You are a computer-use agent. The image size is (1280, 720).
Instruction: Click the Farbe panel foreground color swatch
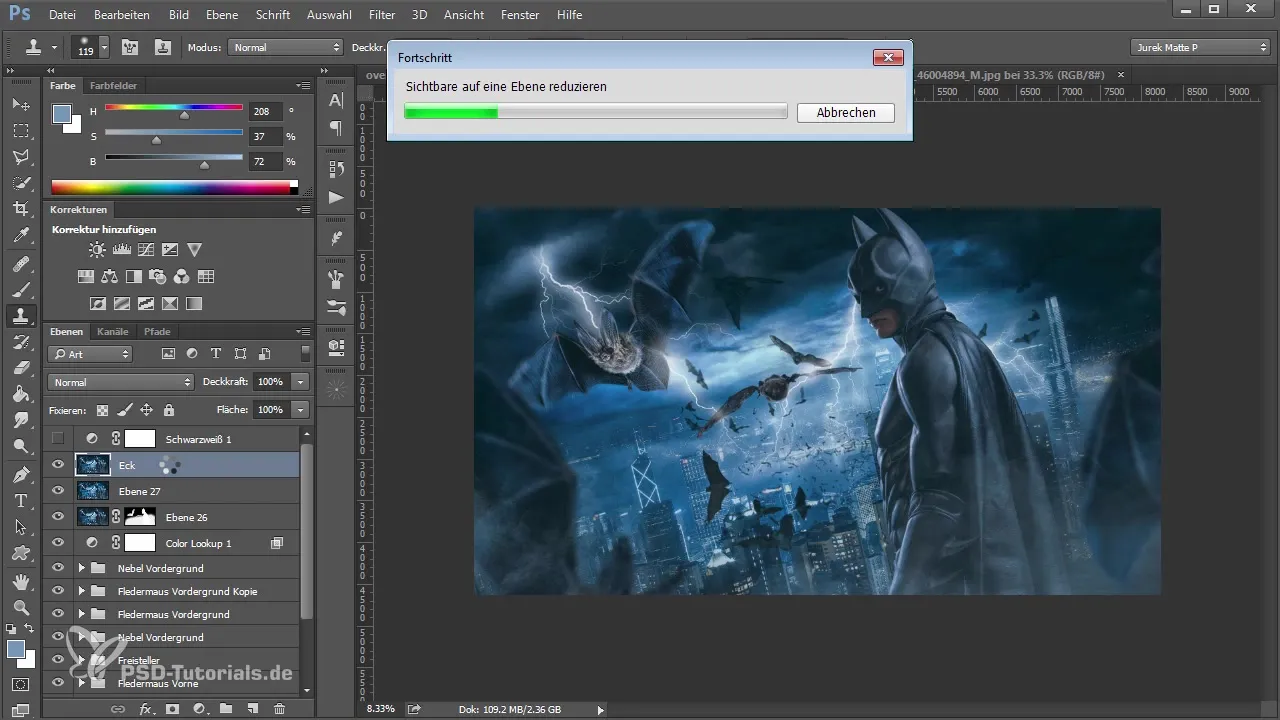[x=62, y=114]
